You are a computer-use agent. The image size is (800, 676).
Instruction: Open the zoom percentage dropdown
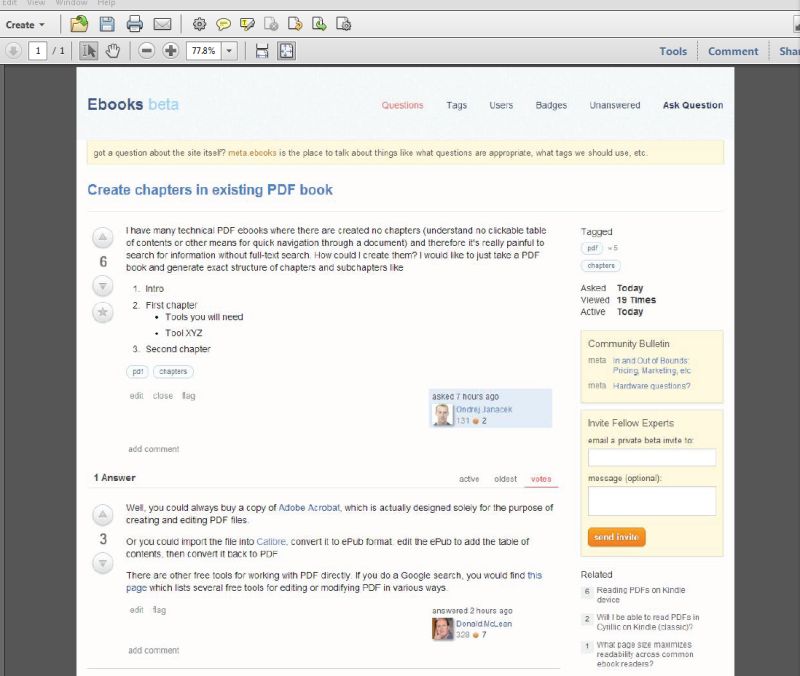coord(229,51)
